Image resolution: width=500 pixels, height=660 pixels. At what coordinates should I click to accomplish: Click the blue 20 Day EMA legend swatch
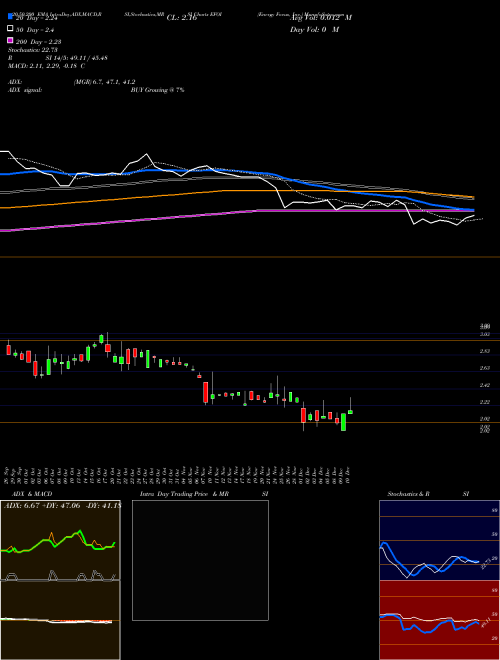(11, 17)
